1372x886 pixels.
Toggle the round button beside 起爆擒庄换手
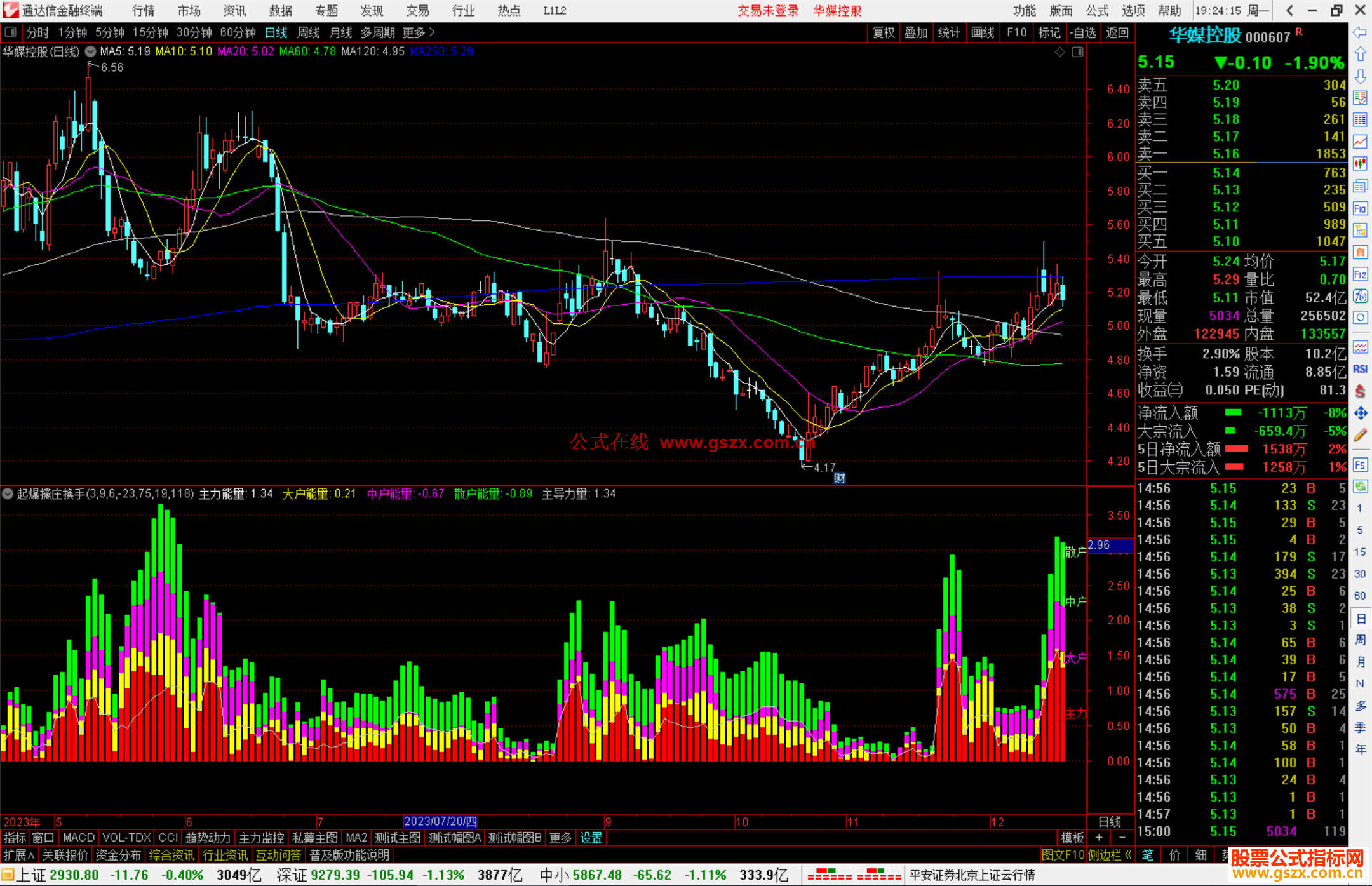[x=8, y=493]
